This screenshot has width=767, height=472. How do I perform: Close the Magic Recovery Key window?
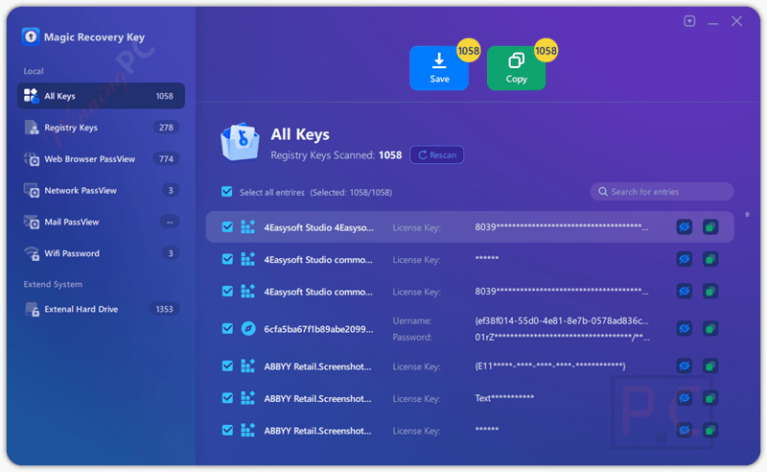click(736, 21)
